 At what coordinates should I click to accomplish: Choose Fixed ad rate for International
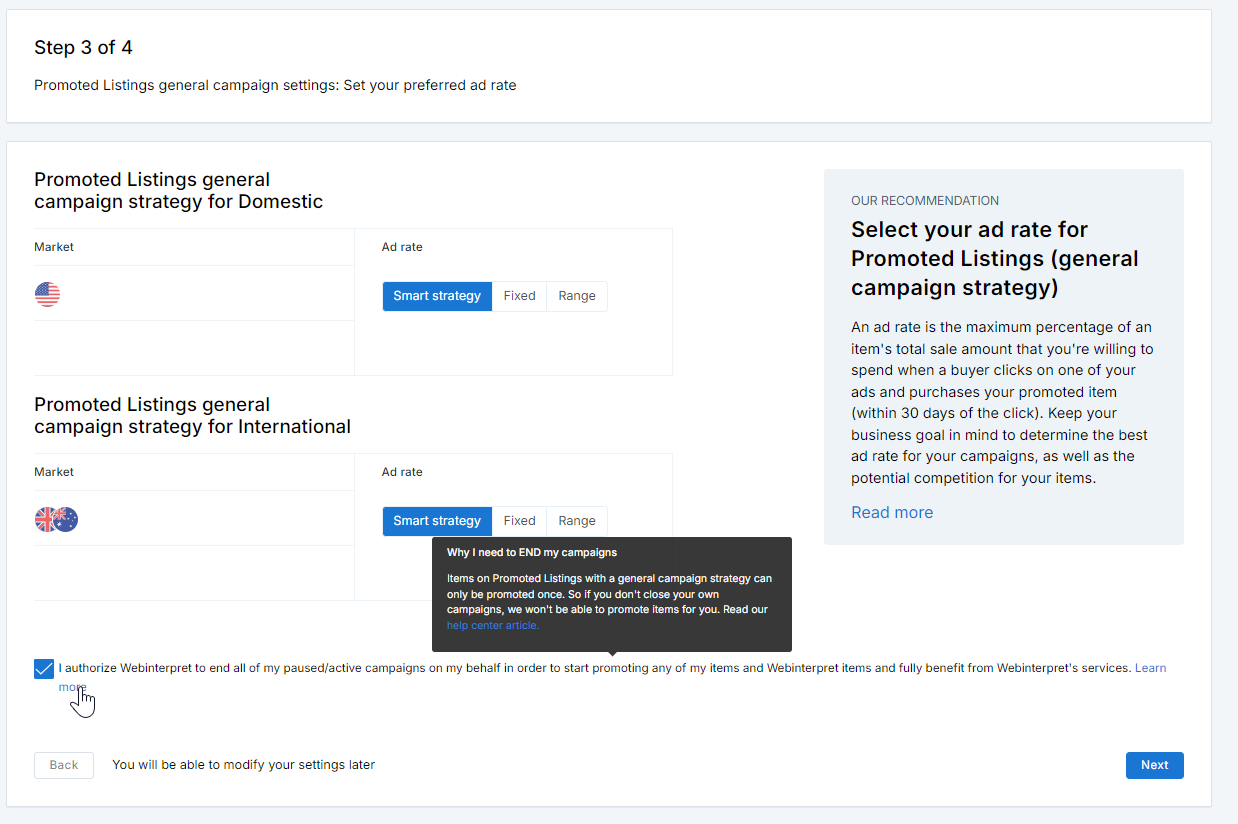[x=520, y=521]
